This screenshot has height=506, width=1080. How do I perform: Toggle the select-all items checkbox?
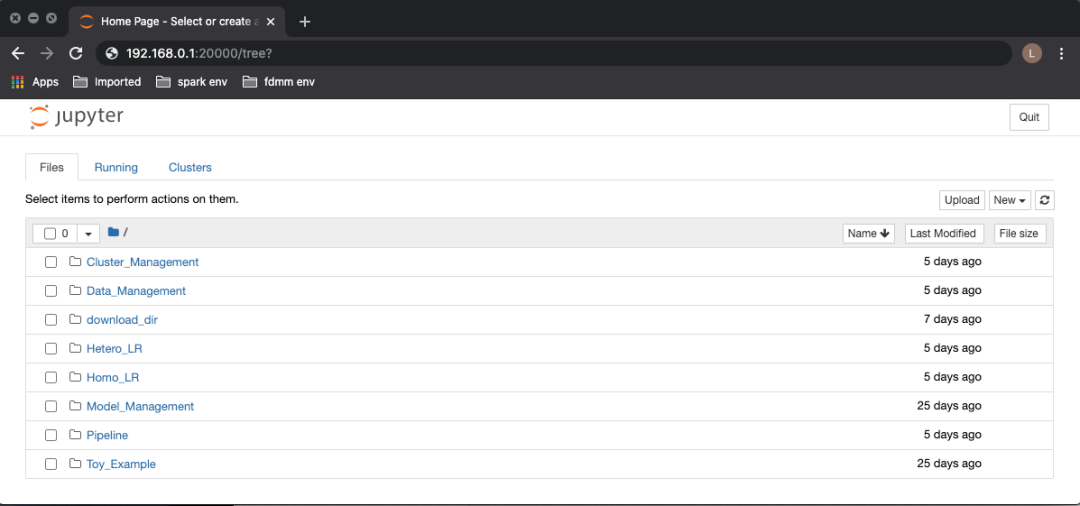click(x=50, y=234)
